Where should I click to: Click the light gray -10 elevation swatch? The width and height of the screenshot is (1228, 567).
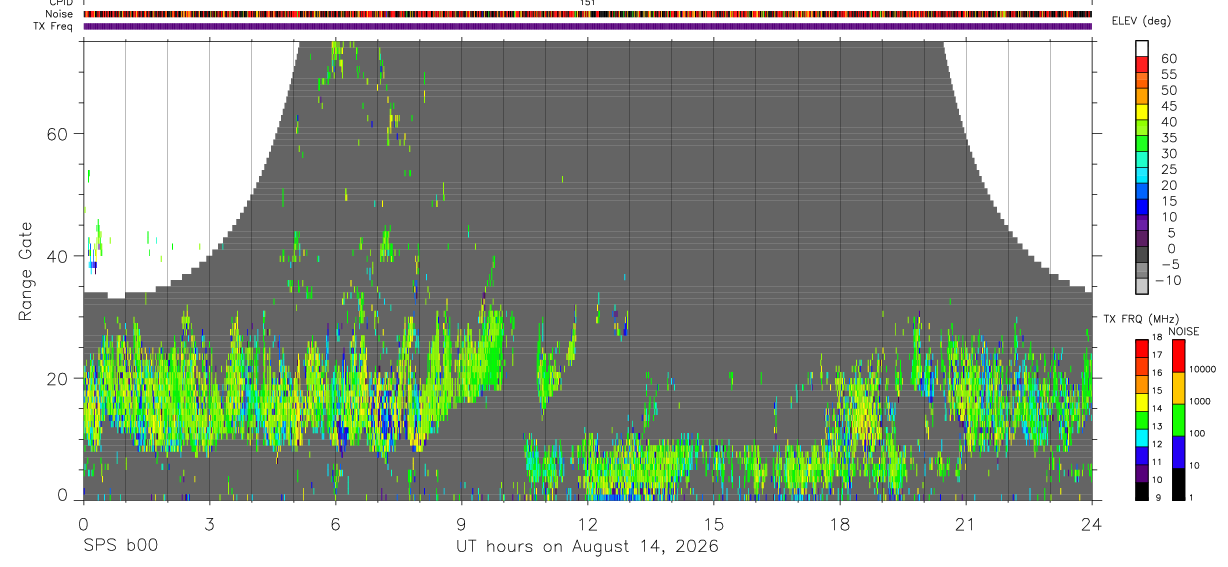1142,287
